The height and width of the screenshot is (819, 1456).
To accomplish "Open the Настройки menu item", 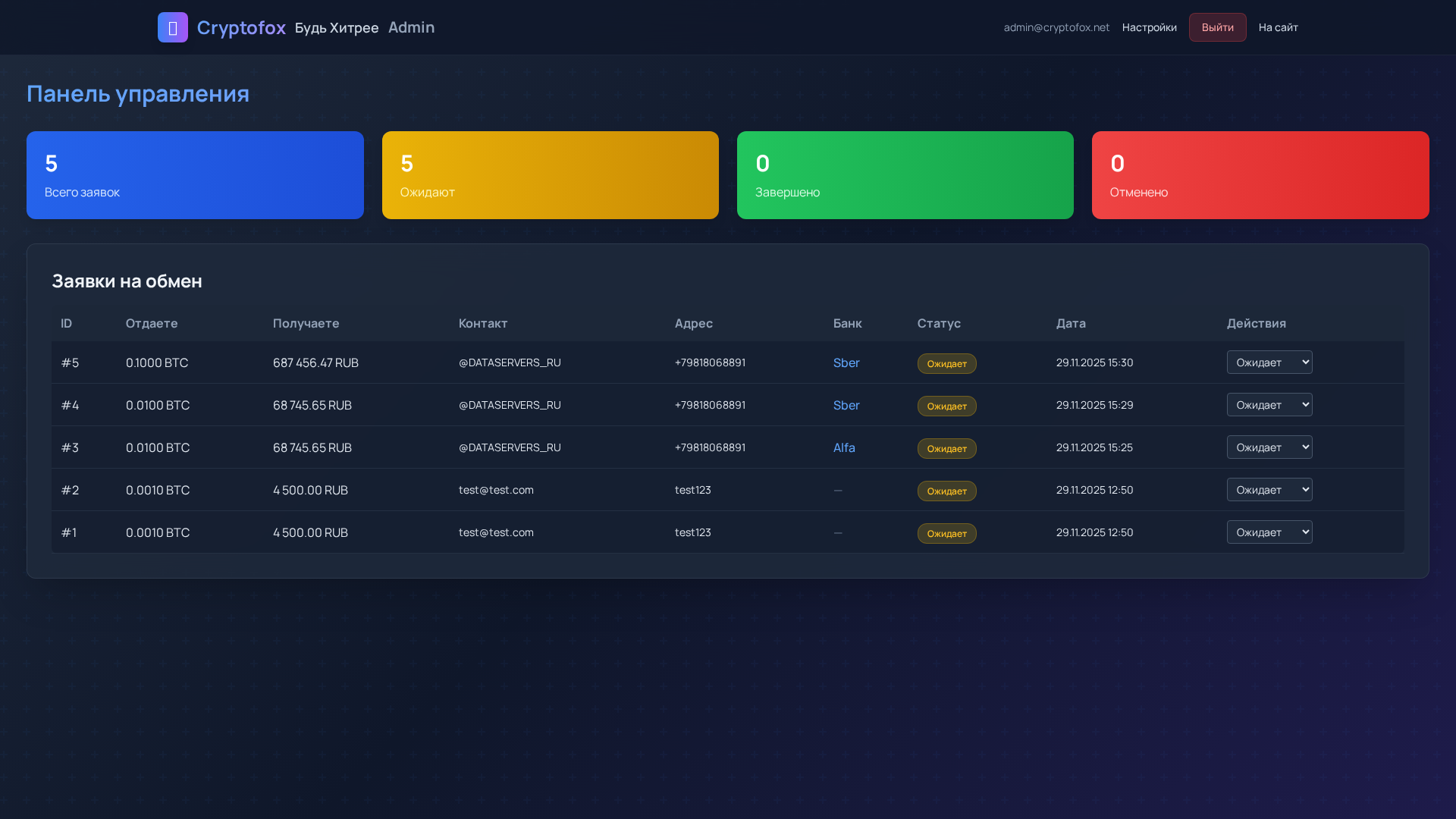I will tap(1149, 27).
